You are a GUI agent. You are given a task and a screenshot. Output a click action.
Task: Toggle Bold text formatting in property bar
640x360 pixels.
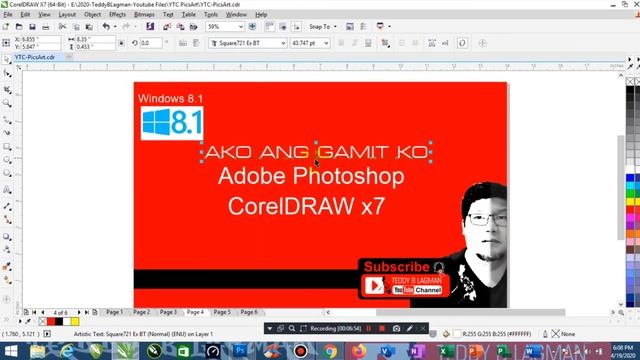(x=342, y=43)
